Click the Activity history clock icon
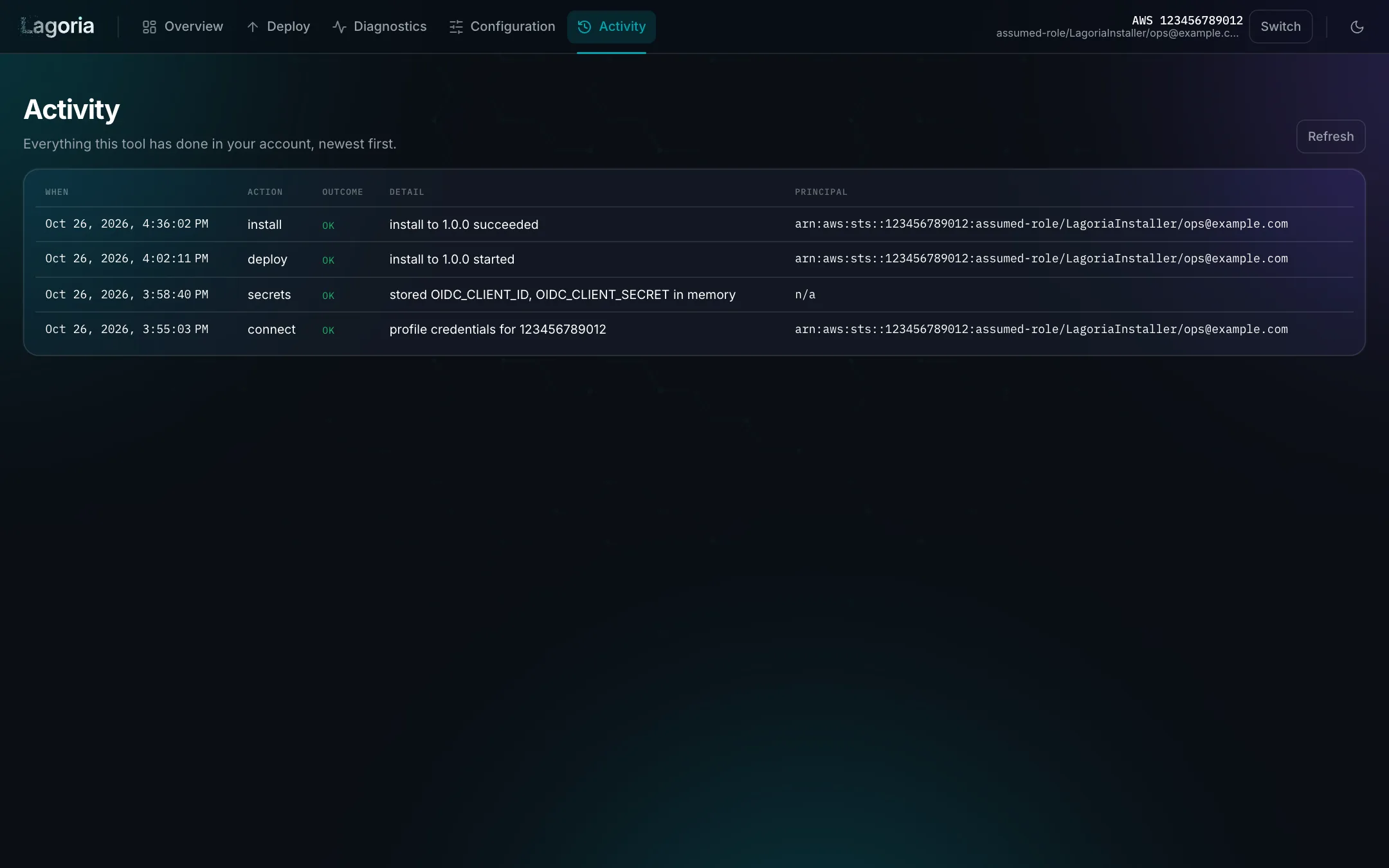 tap(585, 27)
